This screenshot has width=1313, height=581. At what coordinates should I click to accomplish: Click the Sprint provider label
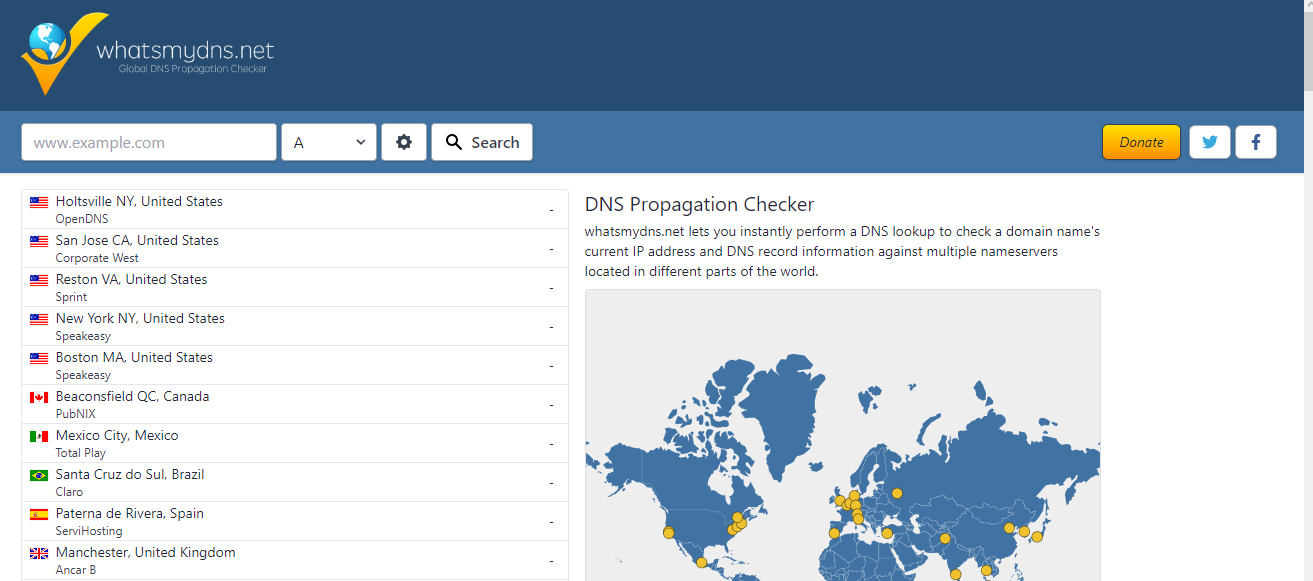click(71, 297)
